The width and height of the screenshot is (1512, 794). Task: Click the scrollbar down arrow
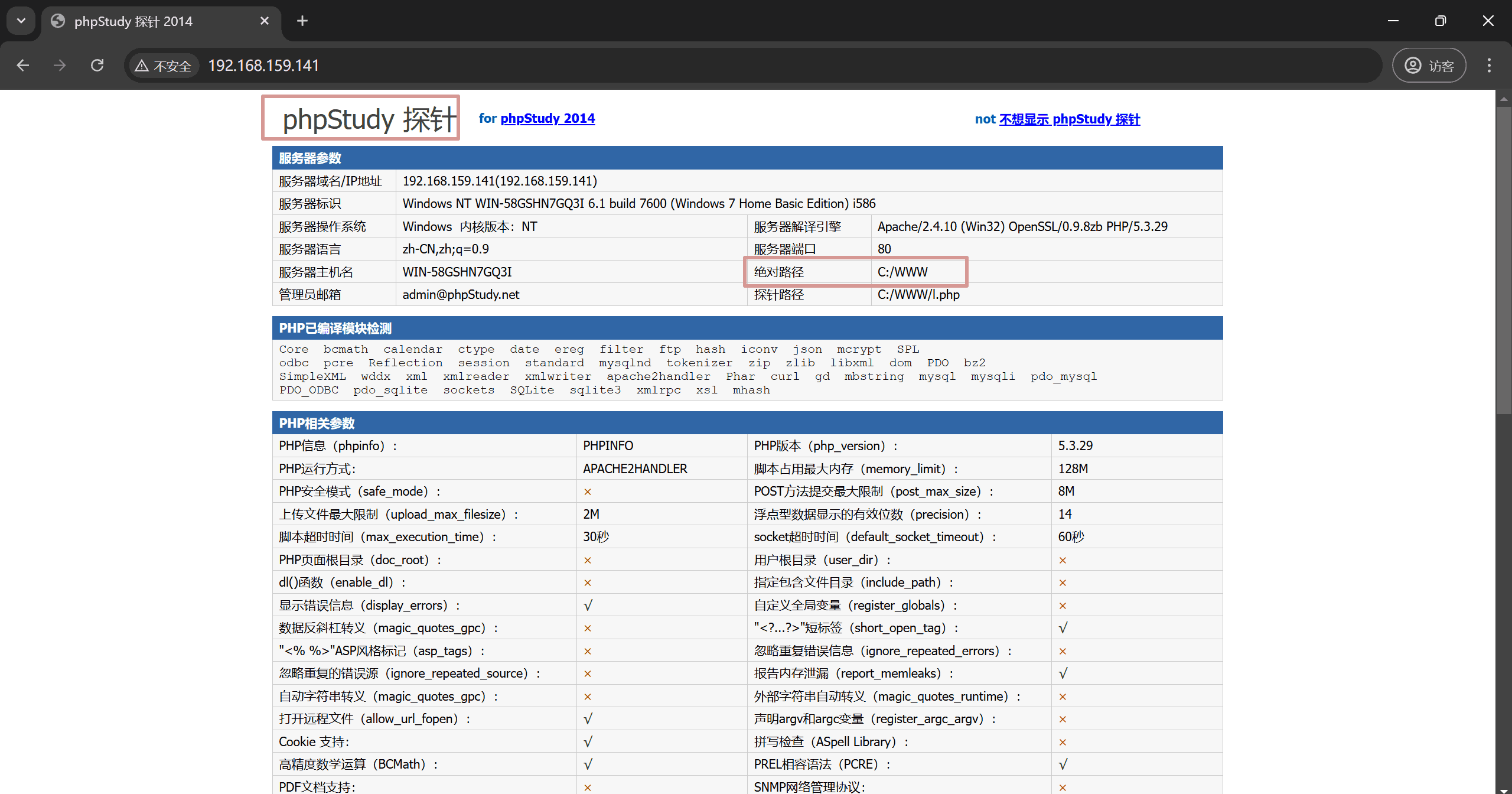(x=1504, y=789)
